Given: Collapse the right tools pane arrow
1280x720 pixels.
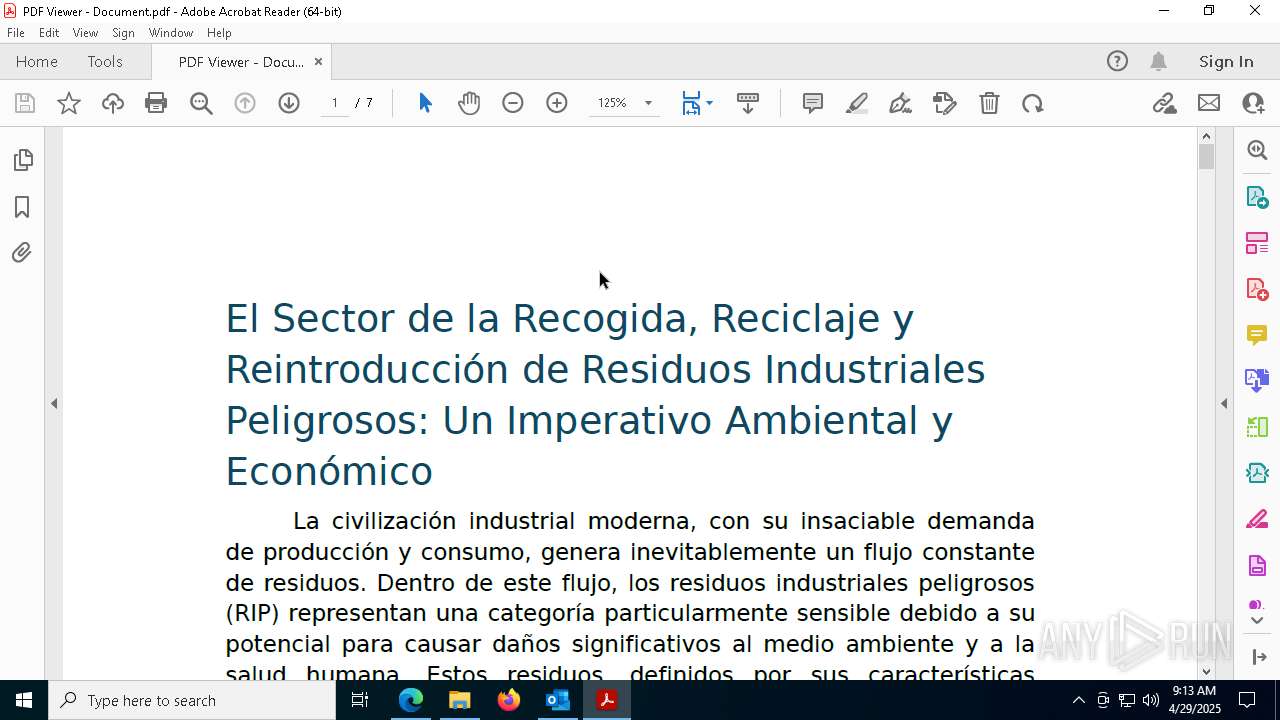Looking at the screenshot, I should pos(1224,404).
